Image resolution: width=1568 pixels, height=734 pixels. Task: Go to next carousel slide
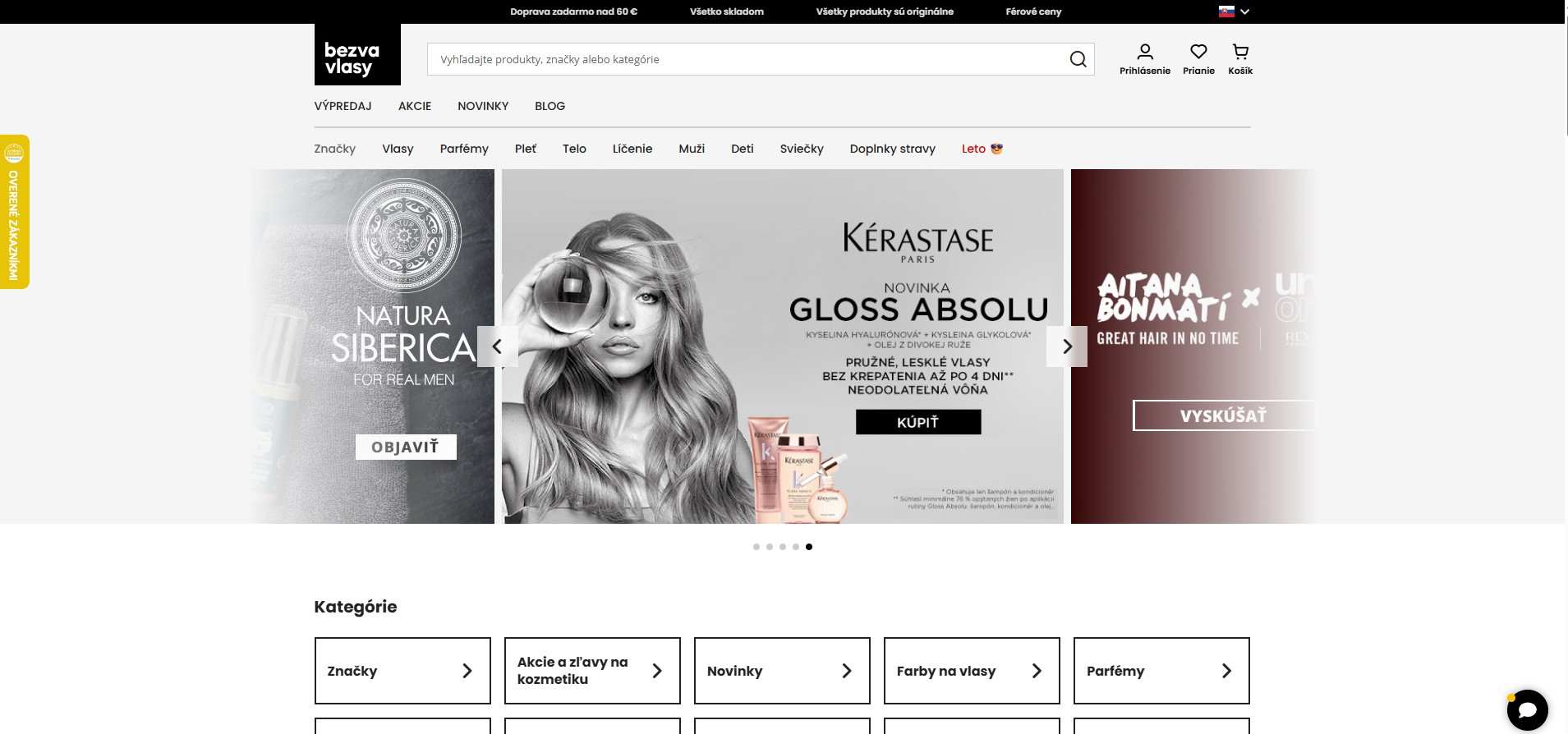(x=1067, y=346)
